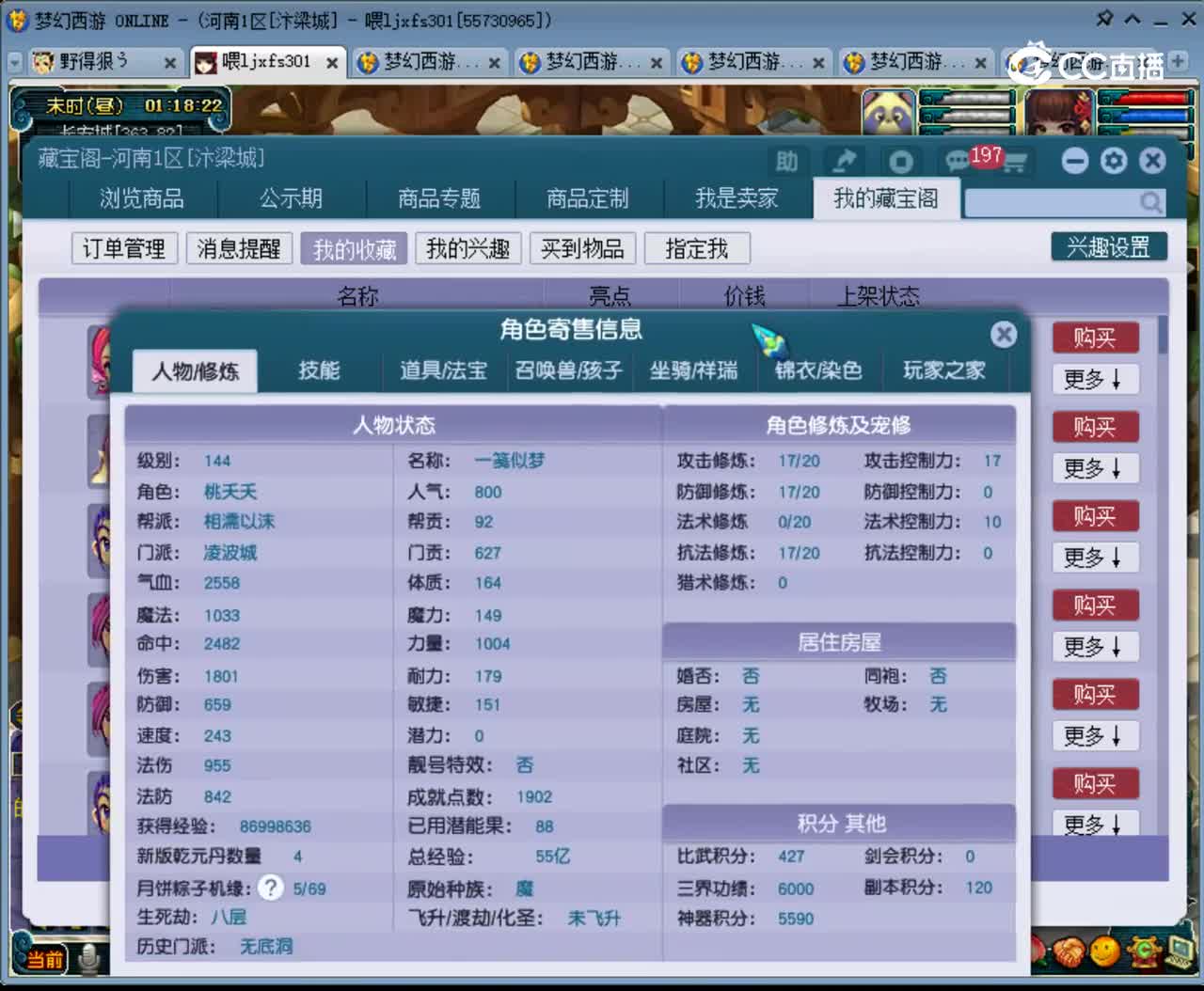Click the upward chevron in title bar
The image size is (1204, 991).
click(1133, 19)
